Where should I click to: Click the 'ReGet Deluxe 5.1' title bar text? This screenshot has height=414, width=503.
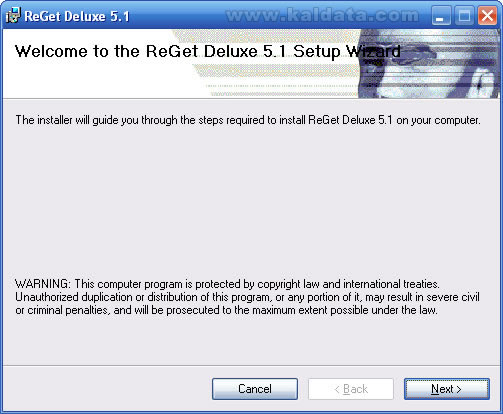pyautogui.click(x=77, y=16)
